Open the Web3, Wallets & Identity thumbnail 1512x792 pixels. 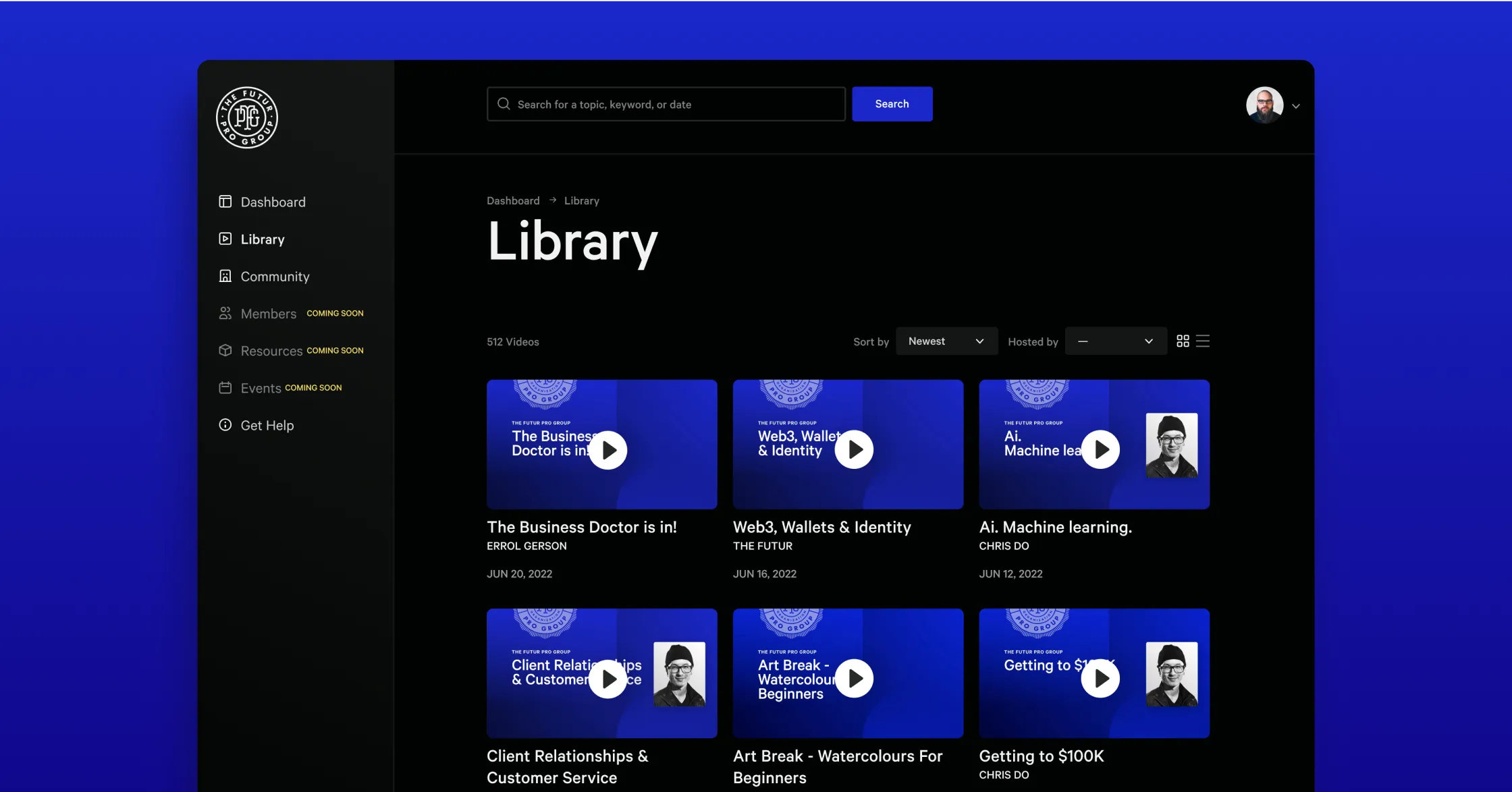pos(848,444)
